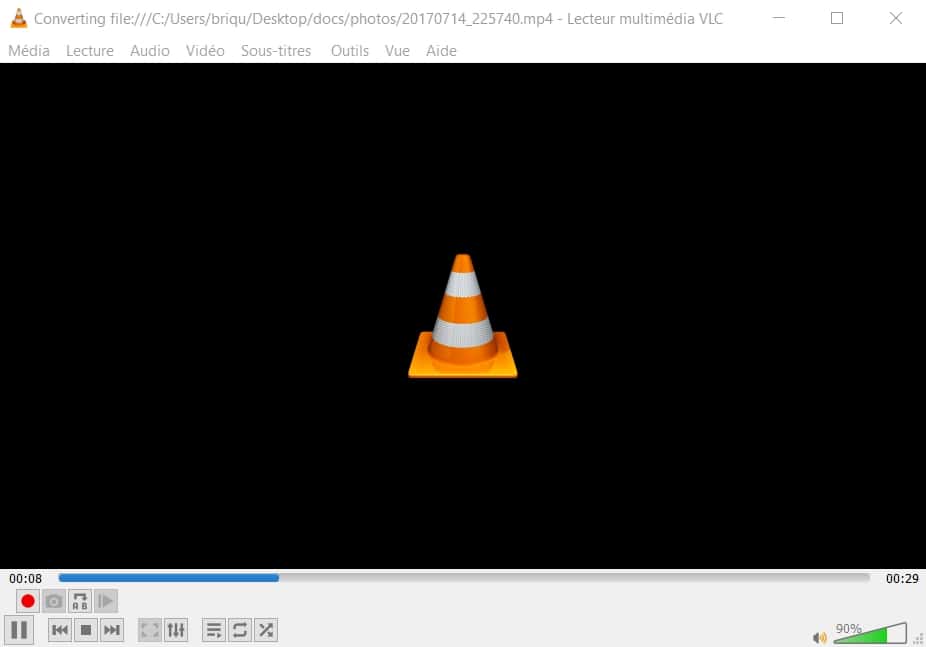Adjust the volume slider at 90%
Viewport: 926px width, 647px height.
(869, 633)
